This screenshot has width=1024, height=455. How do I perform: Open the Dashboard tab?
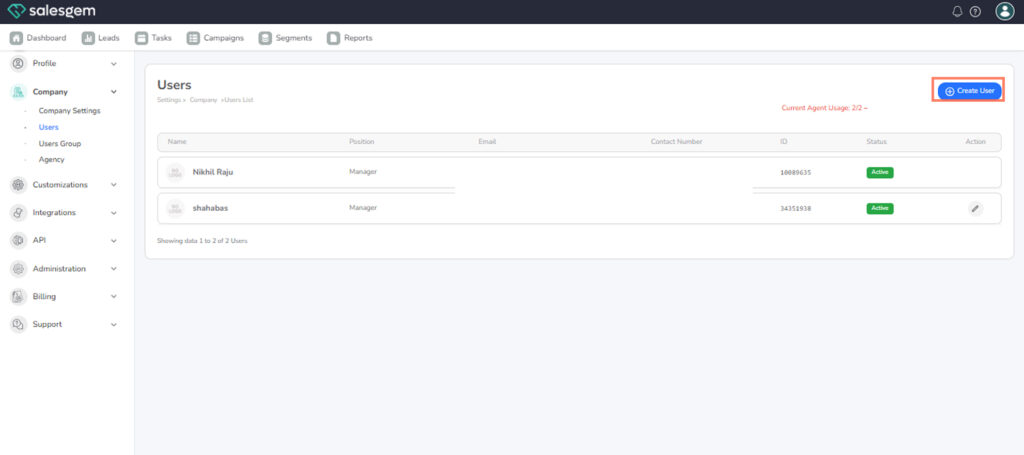point(39,38)
